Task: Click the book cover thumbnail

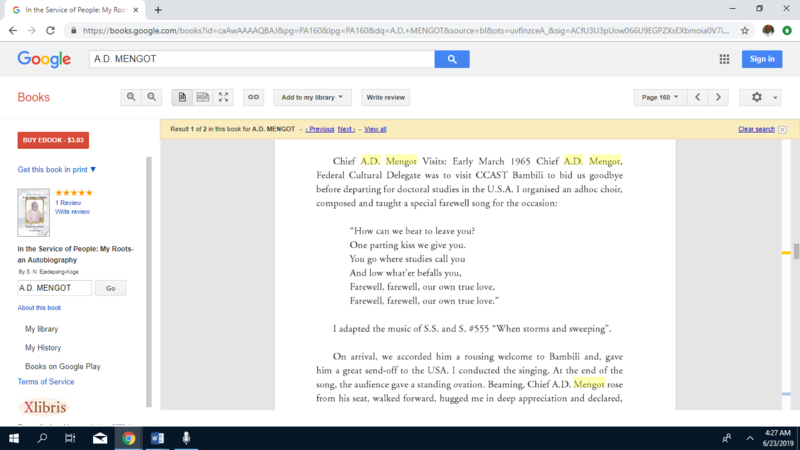Action: (34, 213)
